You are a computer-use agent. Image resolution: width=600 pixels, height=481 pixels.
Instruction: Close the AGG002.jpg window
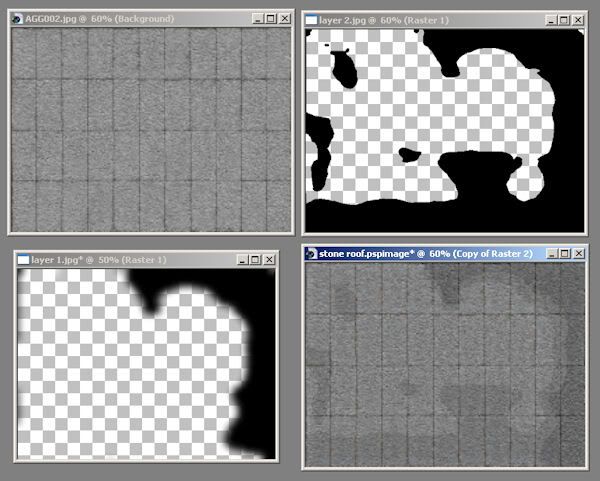tap(284, 18)
